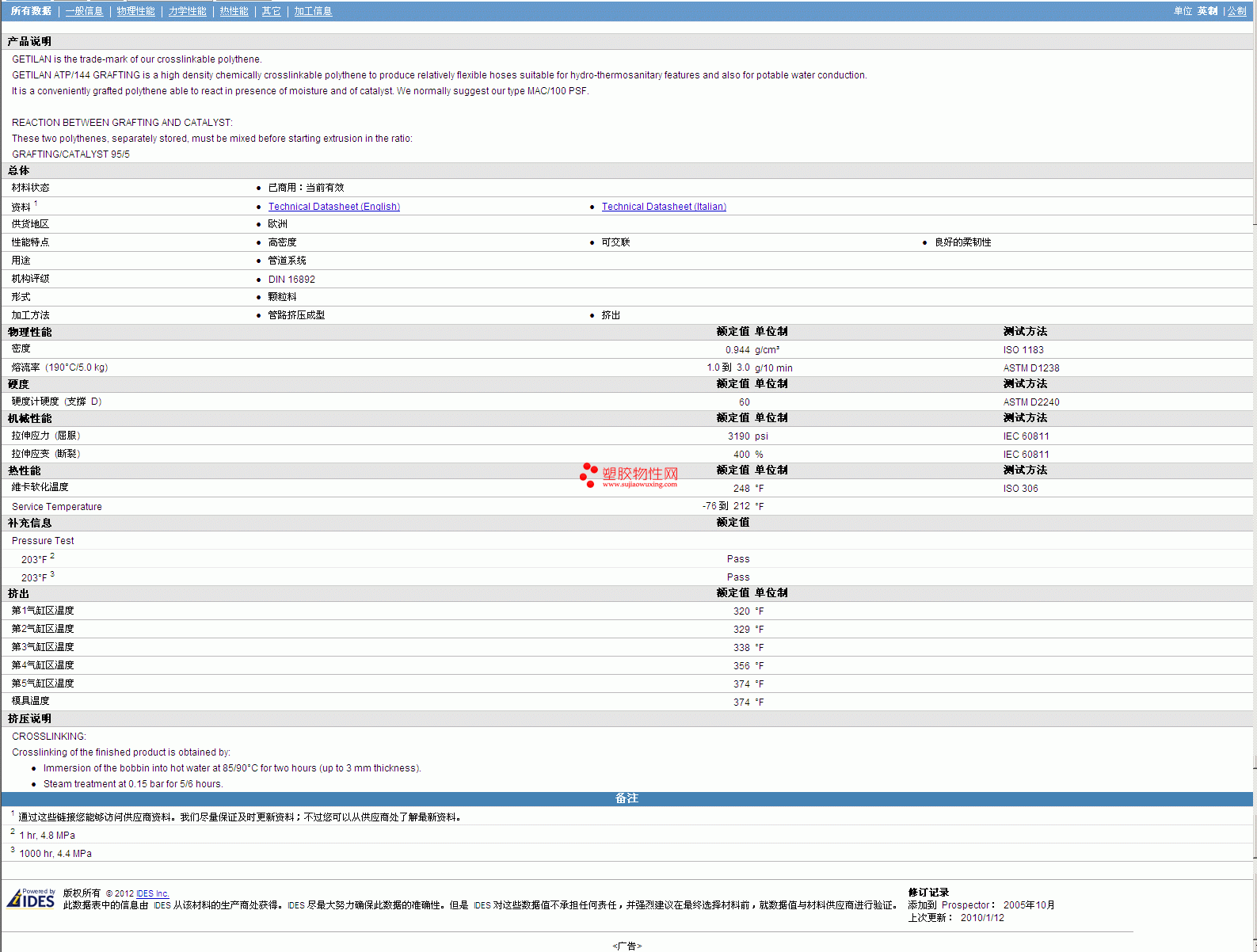Viewport: 1257px width, 952px height.
Task: Switch units to 公制 (metric)
Action: 1236,11
